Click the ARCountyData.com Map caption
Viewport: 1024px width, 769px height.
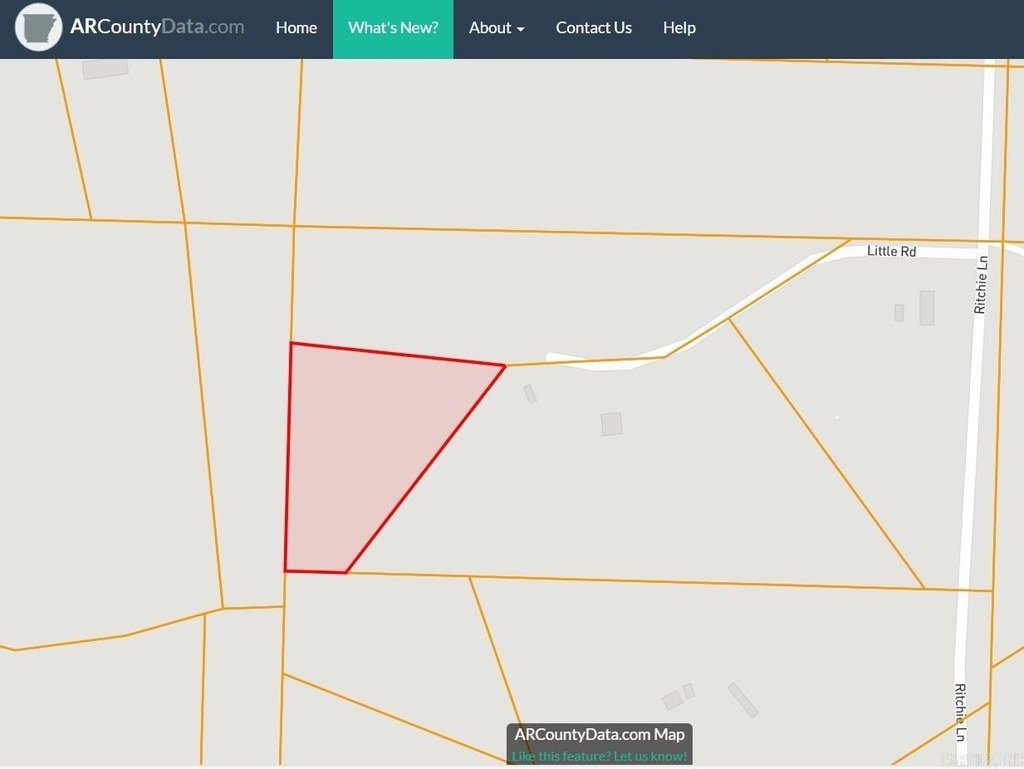point(599,735)
